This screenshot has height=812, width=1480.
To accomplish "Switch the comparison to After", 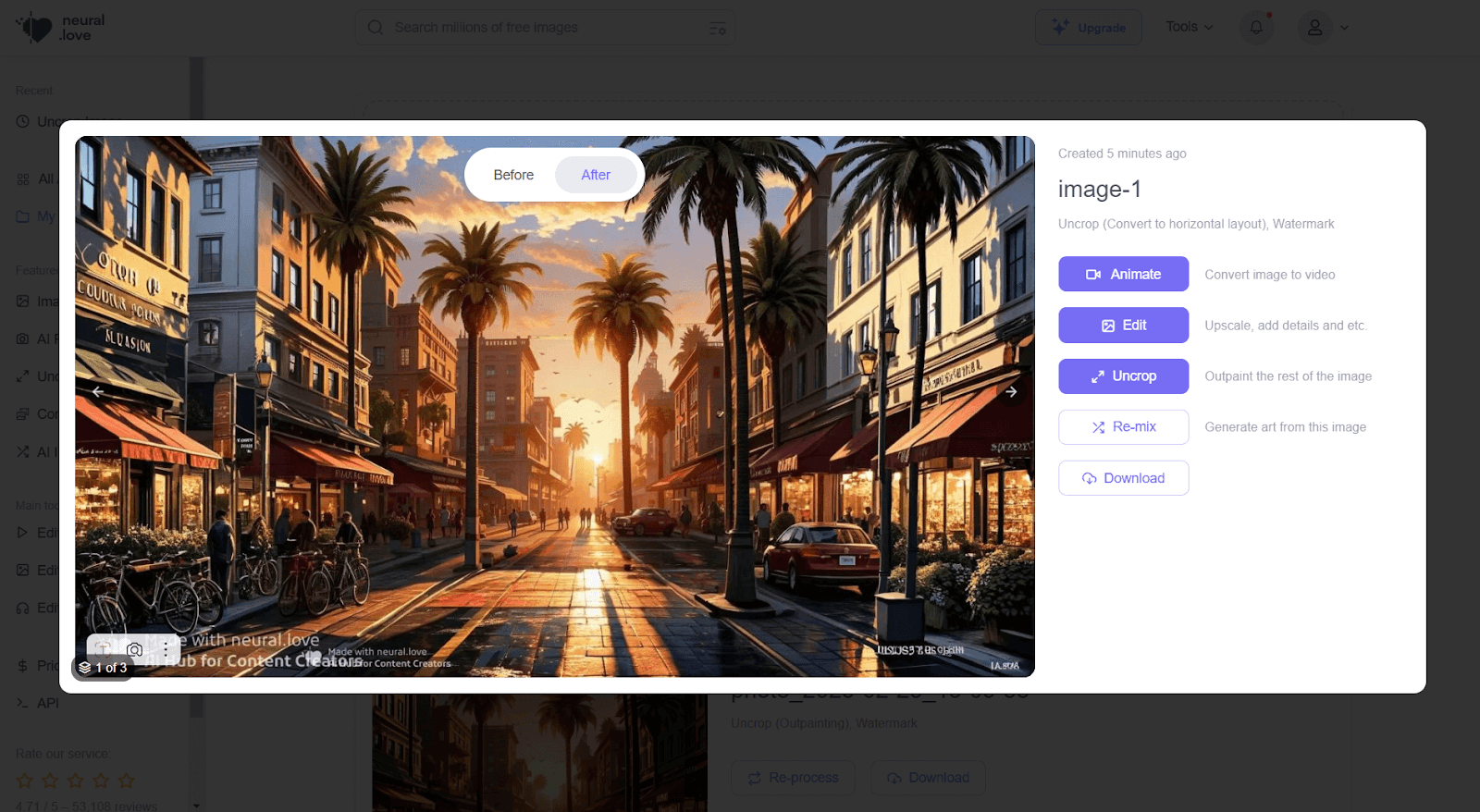I will coord(596,175).
